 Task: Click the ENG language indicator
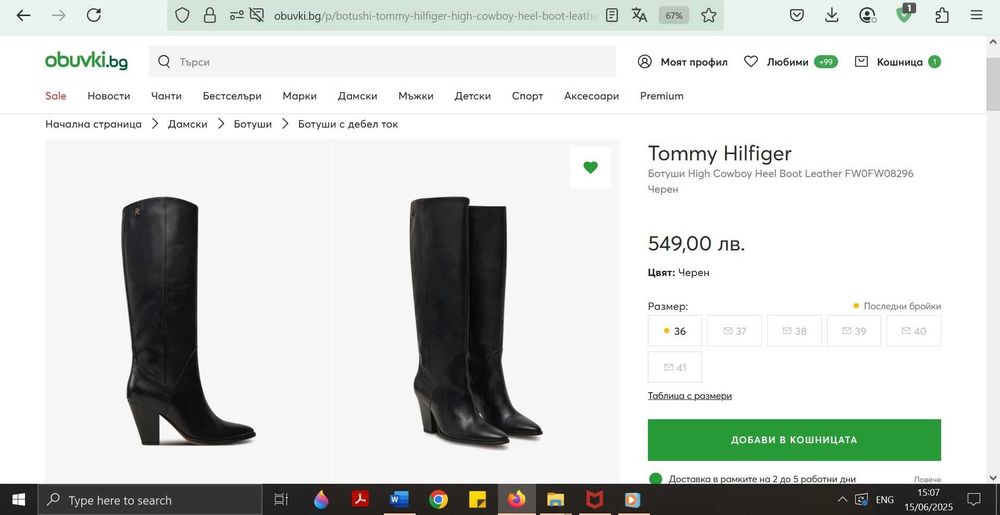pyautogui.click(x=885, y=500)
